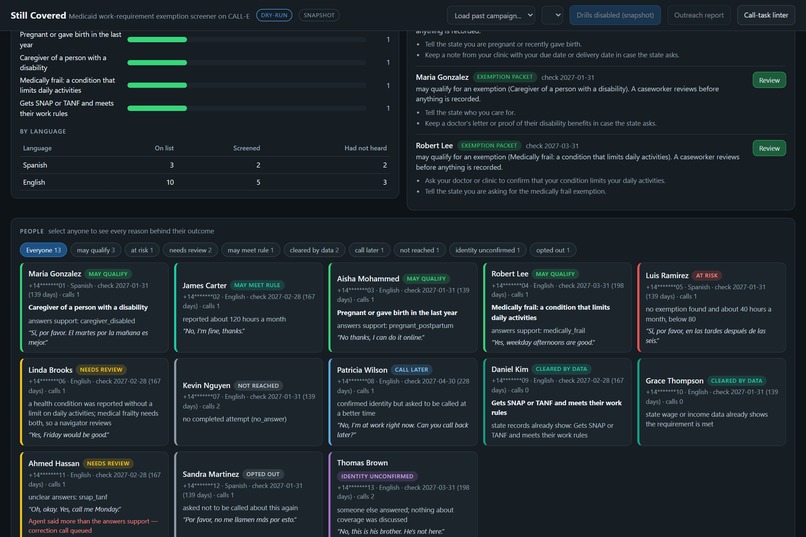The image size is (806, 537).
Task: Click MAY QUALIFY badge on Aisha Mohammed
Action: (x=426, y=279)
